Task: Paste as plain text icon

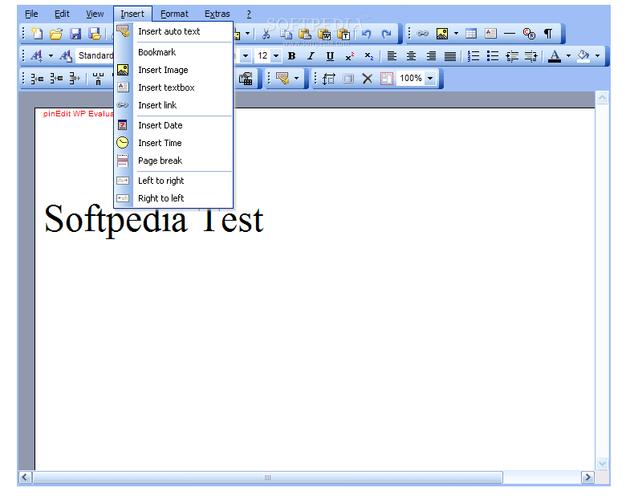Action: point(344,34)
